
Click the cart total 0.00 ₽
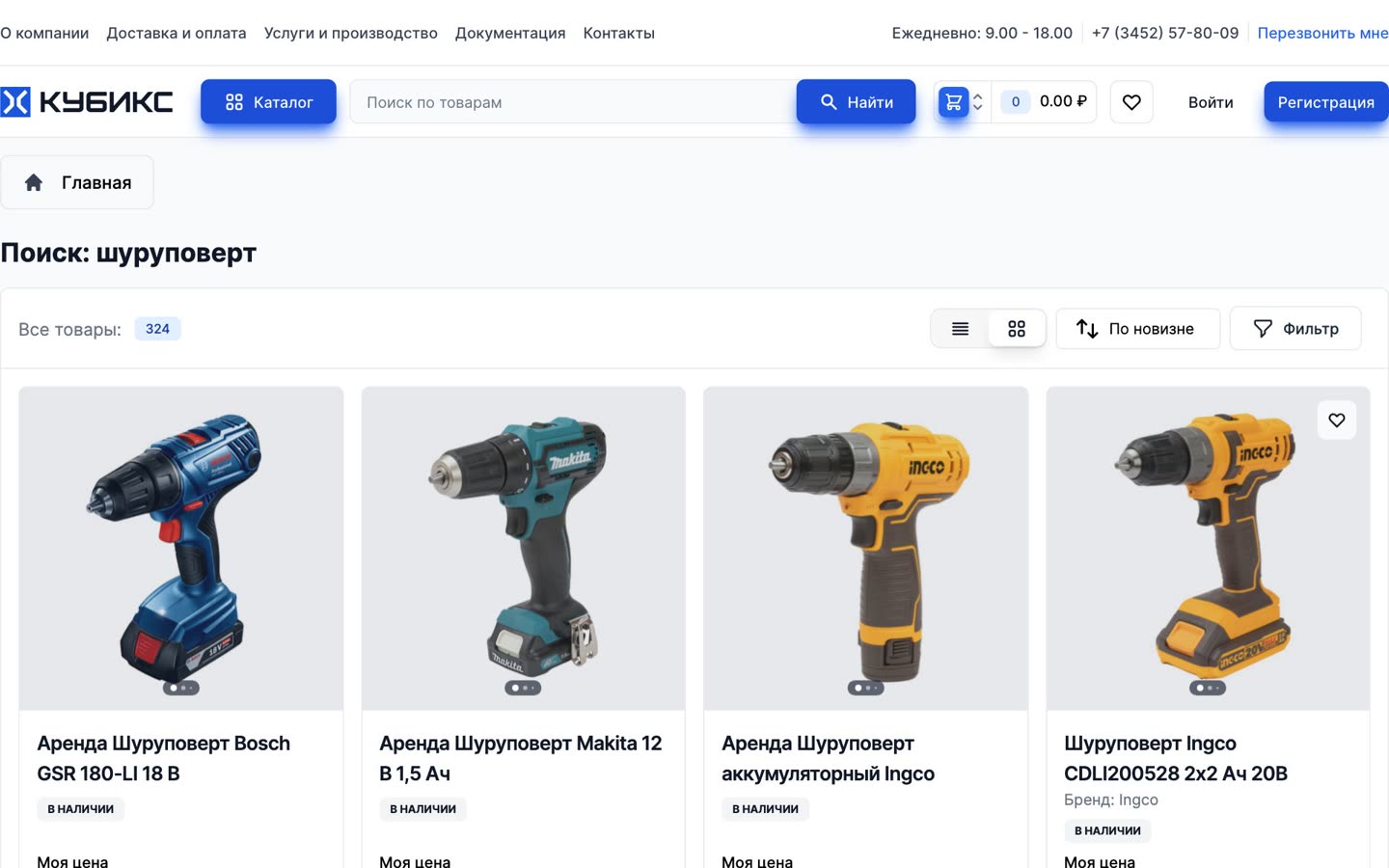(x=1063, y=101)
